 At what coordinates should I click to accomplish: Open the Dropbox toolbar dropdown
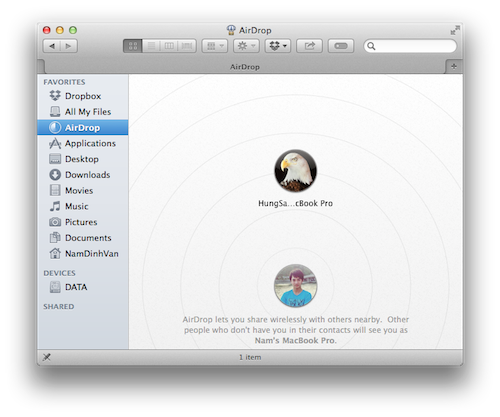(278, 46)
